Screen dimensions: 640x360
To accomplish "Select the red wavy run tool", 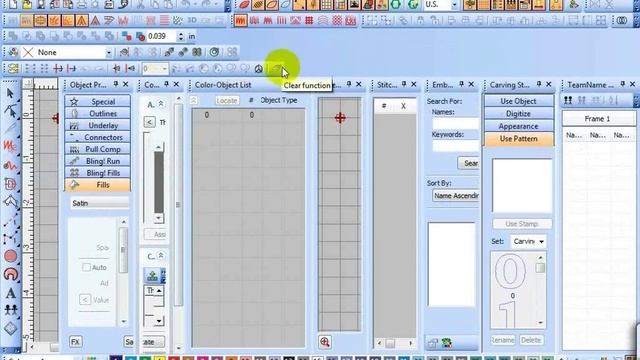I will point(10,165).
